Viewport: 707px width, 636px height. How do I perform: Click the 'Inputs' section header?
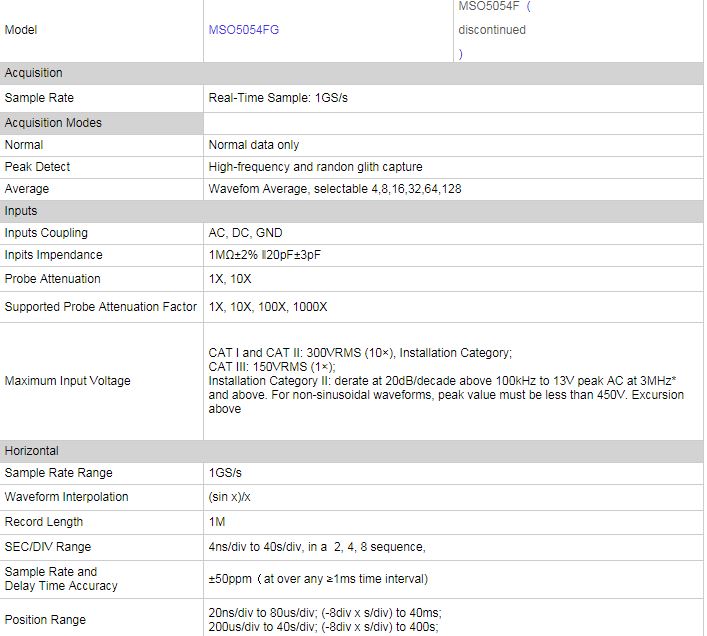point(352,211)
